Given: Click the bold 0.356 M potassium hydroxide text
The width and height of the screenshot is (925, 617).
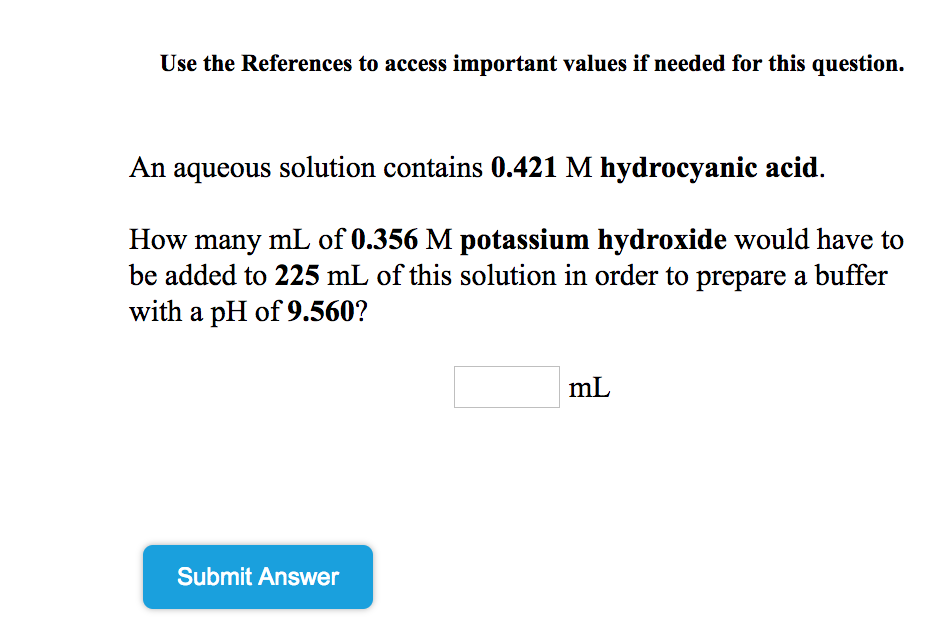Looking at the screenshot, I should click(538, 240).
